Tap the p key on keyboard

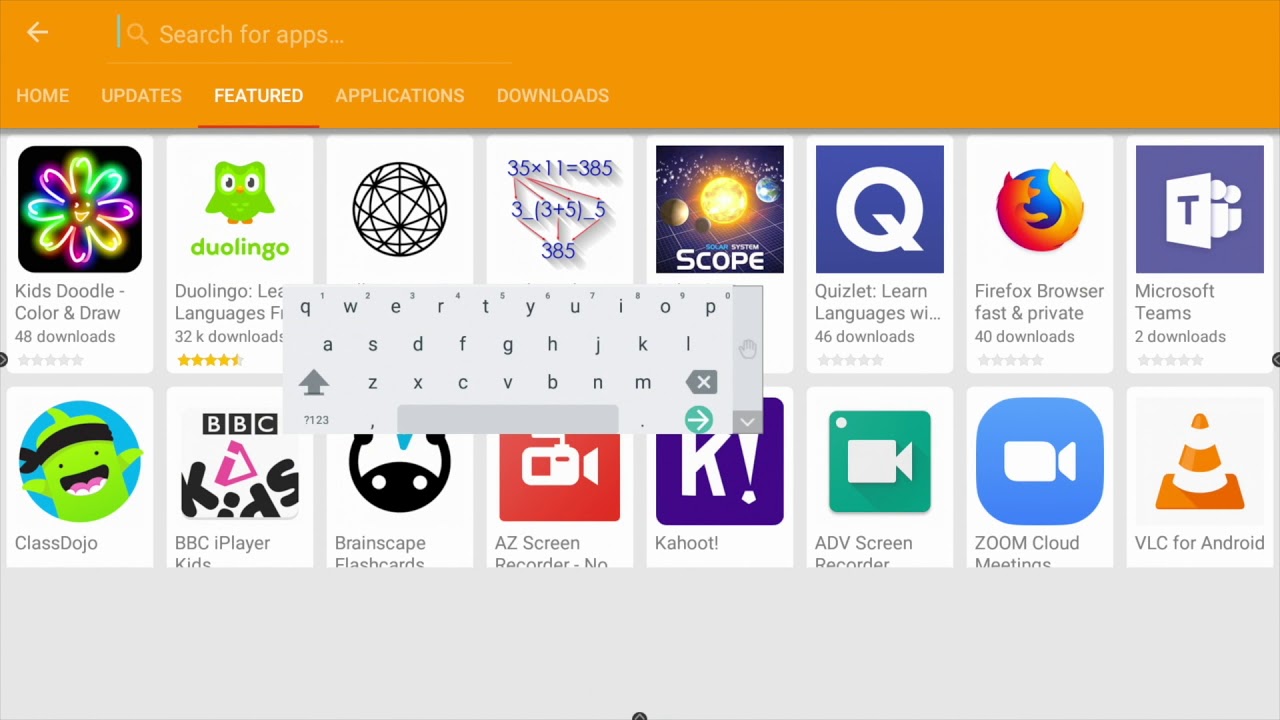pos(711,307)
